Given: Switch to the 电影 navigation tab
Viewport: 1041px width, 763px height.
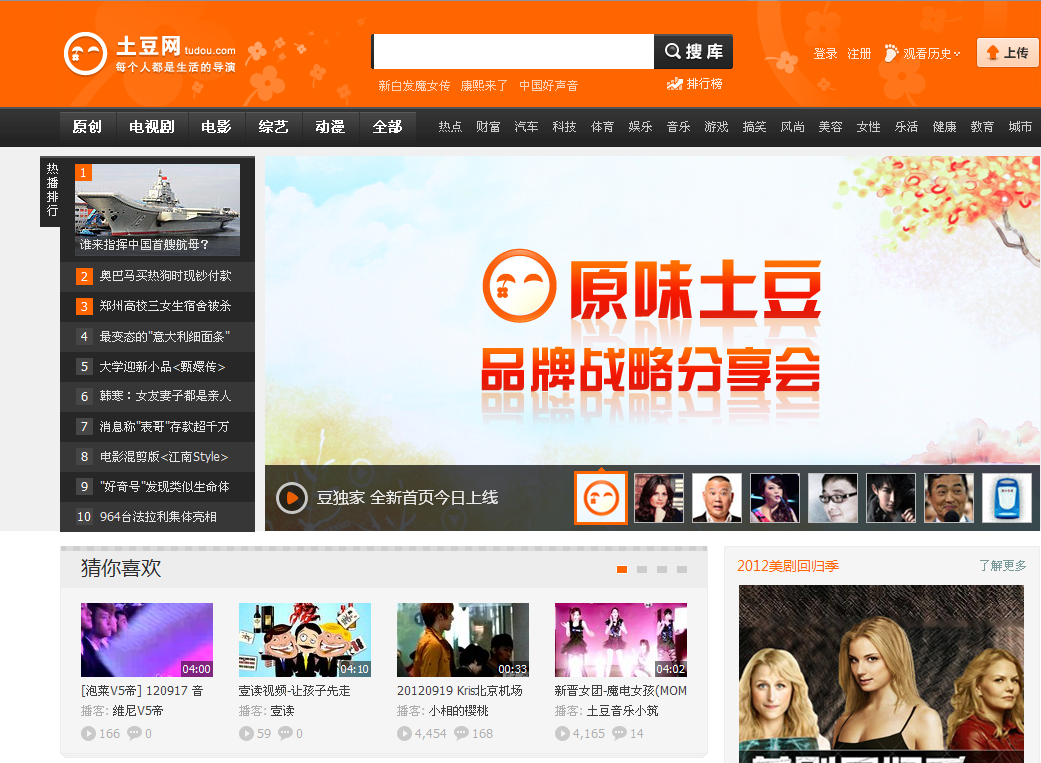Looking at the screenshot, I should pos(216,126).
